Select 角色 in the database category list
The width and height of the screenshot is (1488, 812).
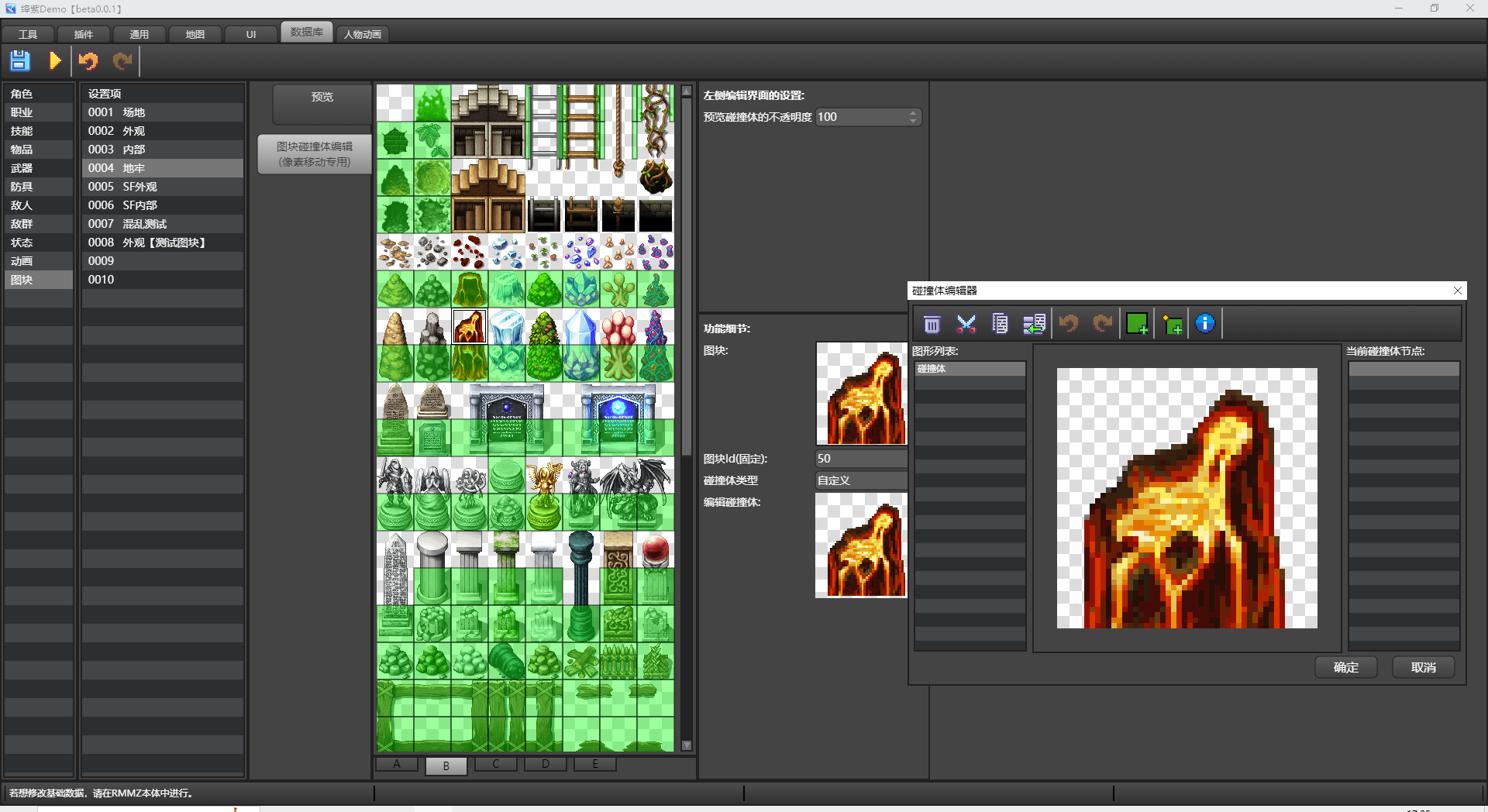(x=39, y=94)
